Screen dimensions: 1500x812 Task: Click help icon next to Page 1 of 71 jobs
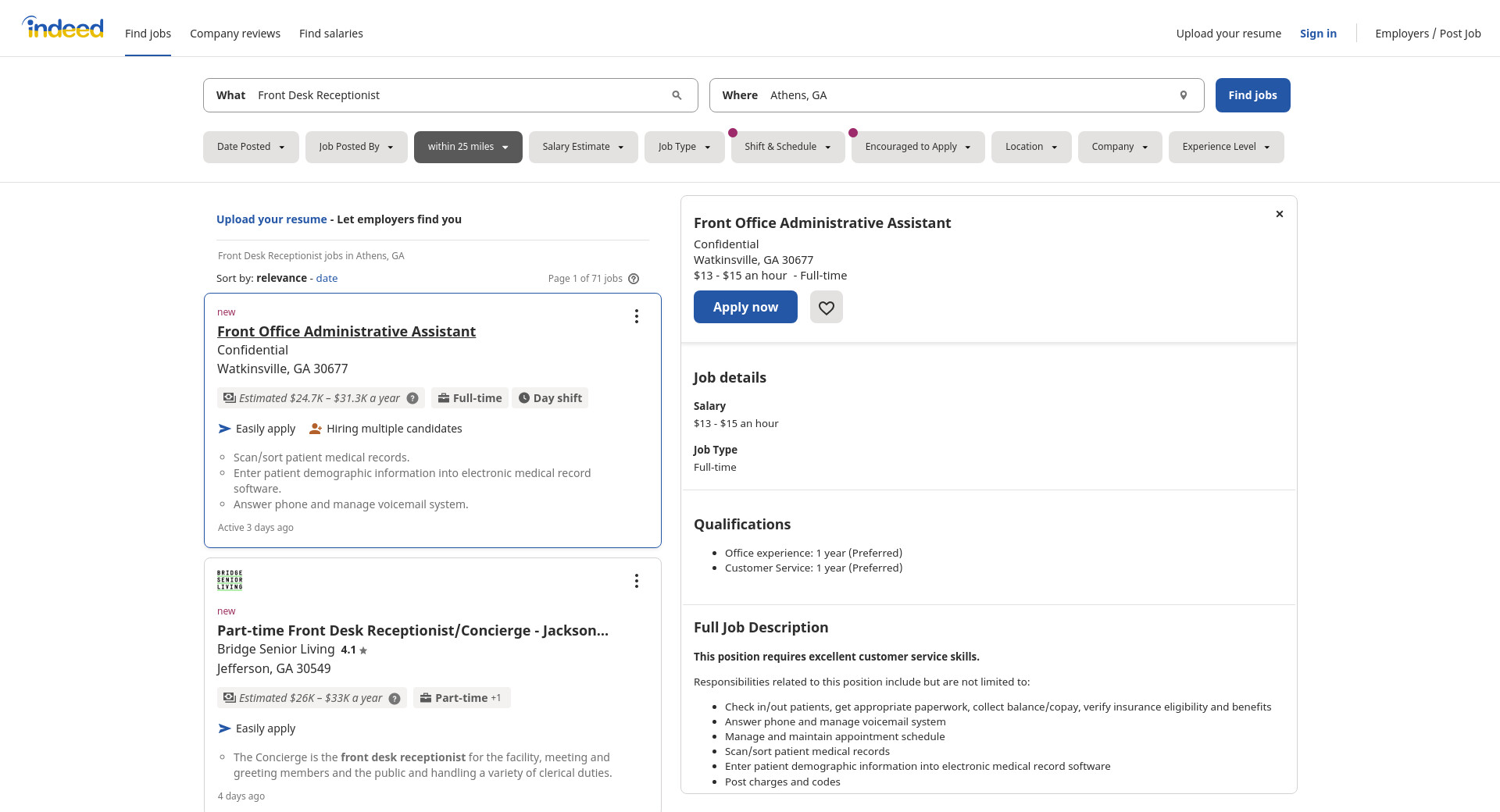[634, 279]
